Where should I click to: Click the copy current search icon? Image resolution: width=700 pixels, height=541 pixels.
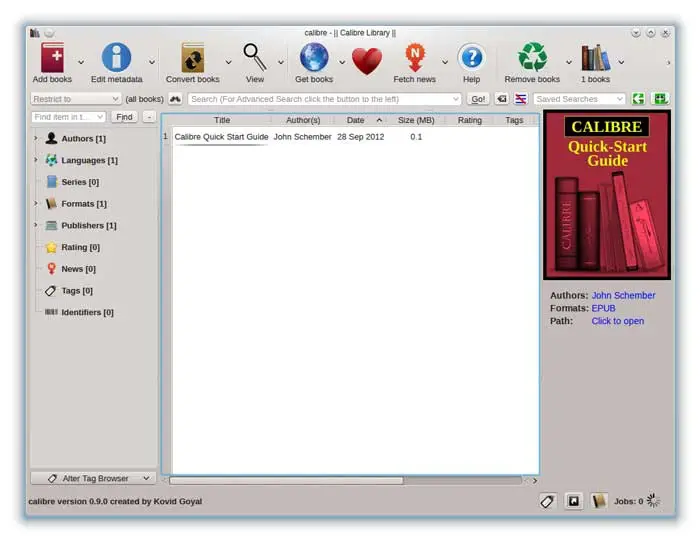[638, 99]
